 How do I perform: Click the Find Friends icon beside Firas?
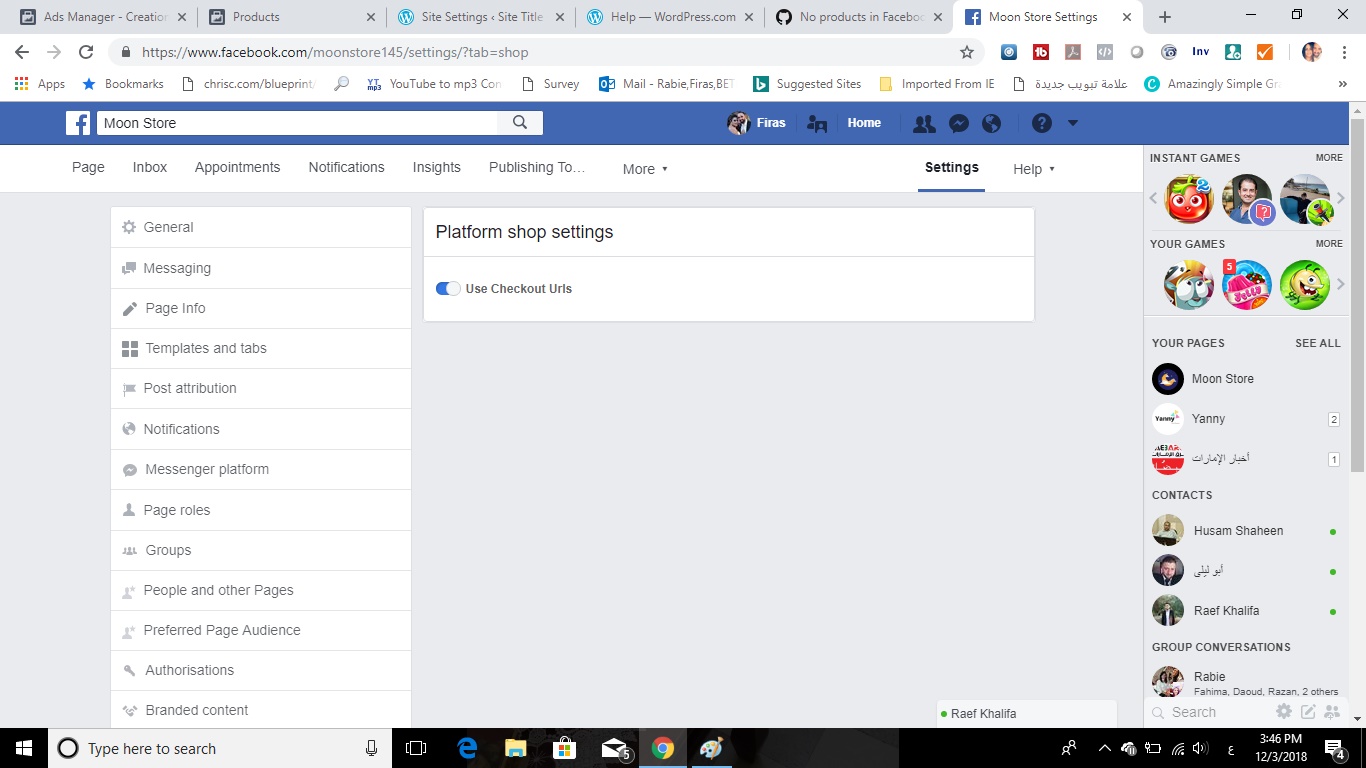tap(817, 124)
